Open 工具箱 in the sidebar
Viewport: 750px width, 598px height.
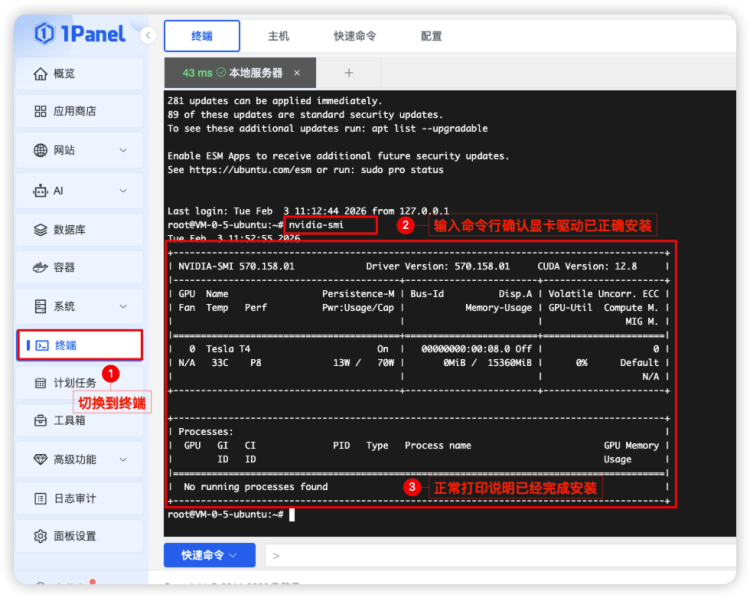pyautogui.click(x=79, y=421)
